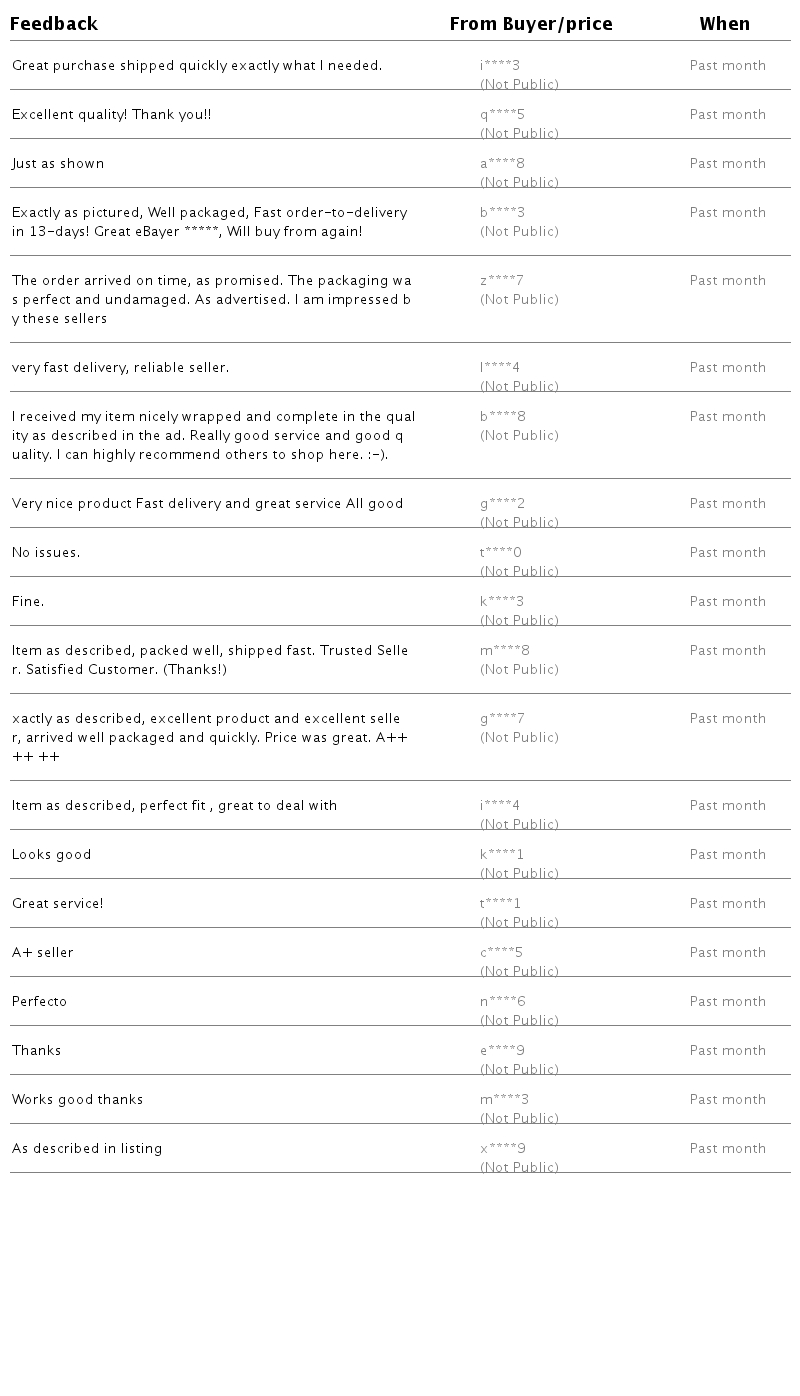Screen dimensions: 800x1396
Task: Click the From Buyer/price column header
Action: click(x=531, y=24)
